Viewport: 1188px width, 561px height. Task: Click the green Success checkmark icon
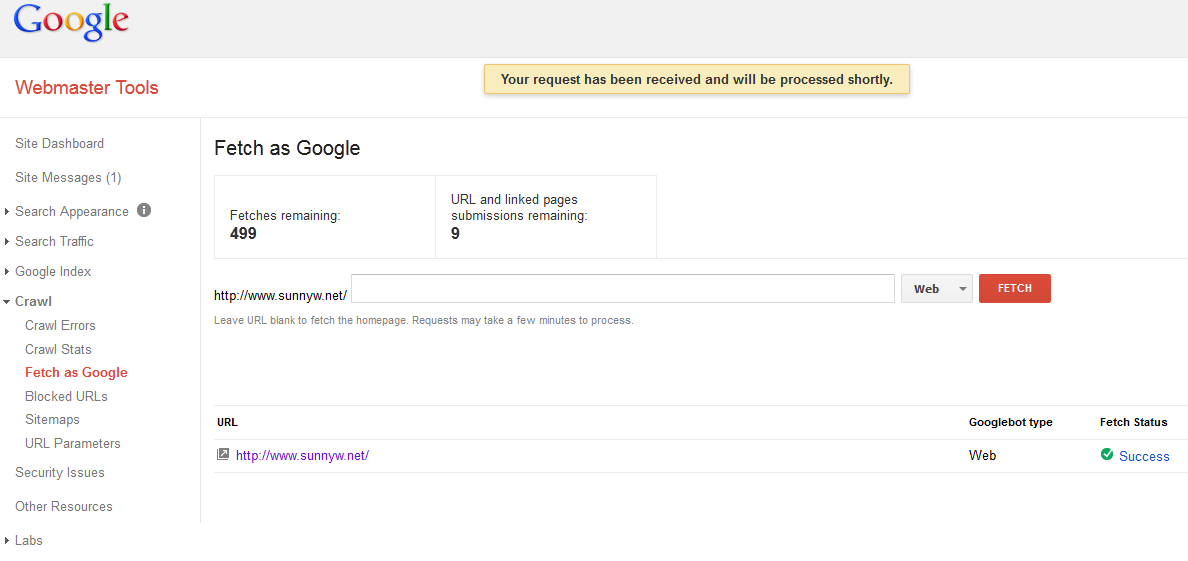(x=1107, y=455)
